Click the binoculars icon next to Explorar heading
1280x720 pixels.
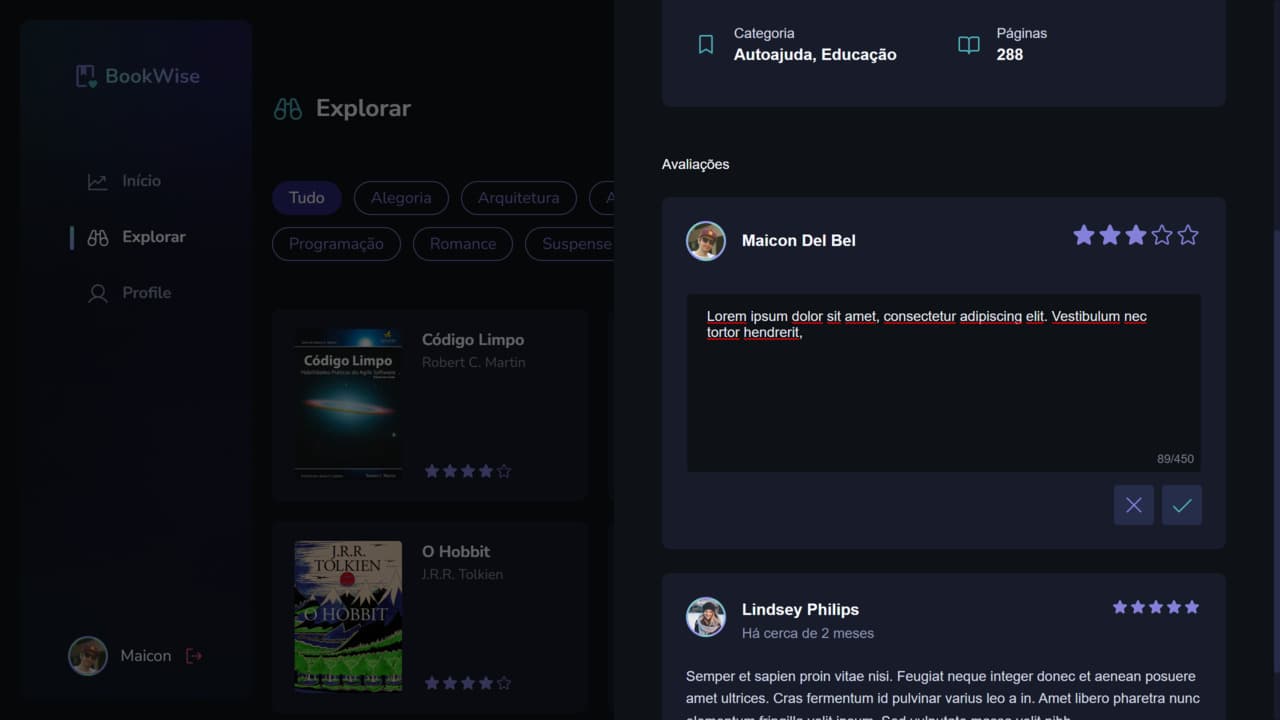tap(288, 108)
